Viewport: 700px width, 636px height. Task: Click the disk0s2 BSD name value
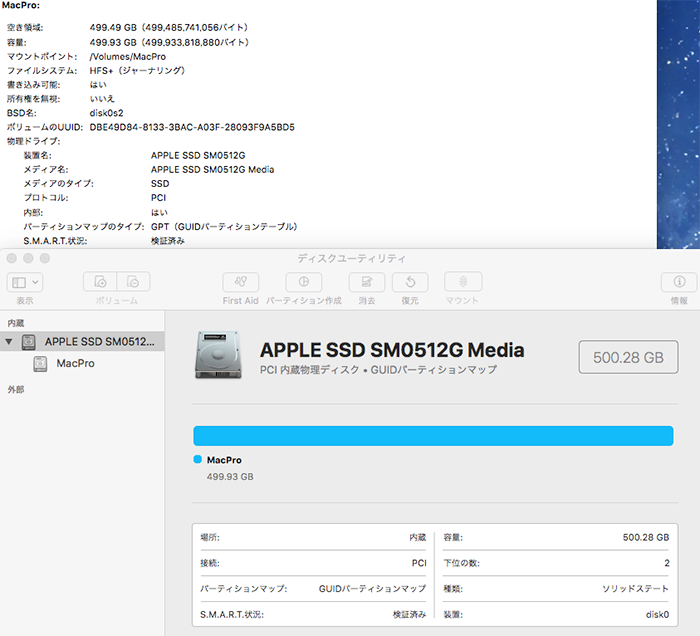[106, 113]
